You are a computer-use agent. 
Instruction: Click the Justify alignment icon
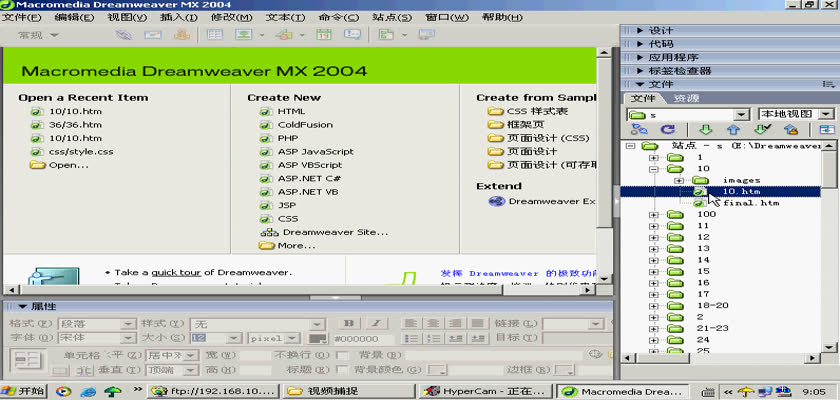478,323
